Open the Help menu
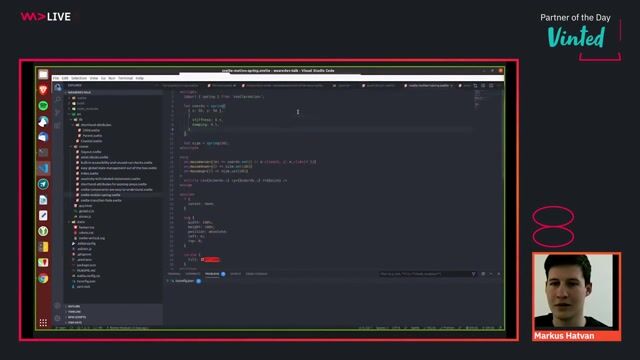The width and height of the screenshot is (640, 360). tap(140, 78)
